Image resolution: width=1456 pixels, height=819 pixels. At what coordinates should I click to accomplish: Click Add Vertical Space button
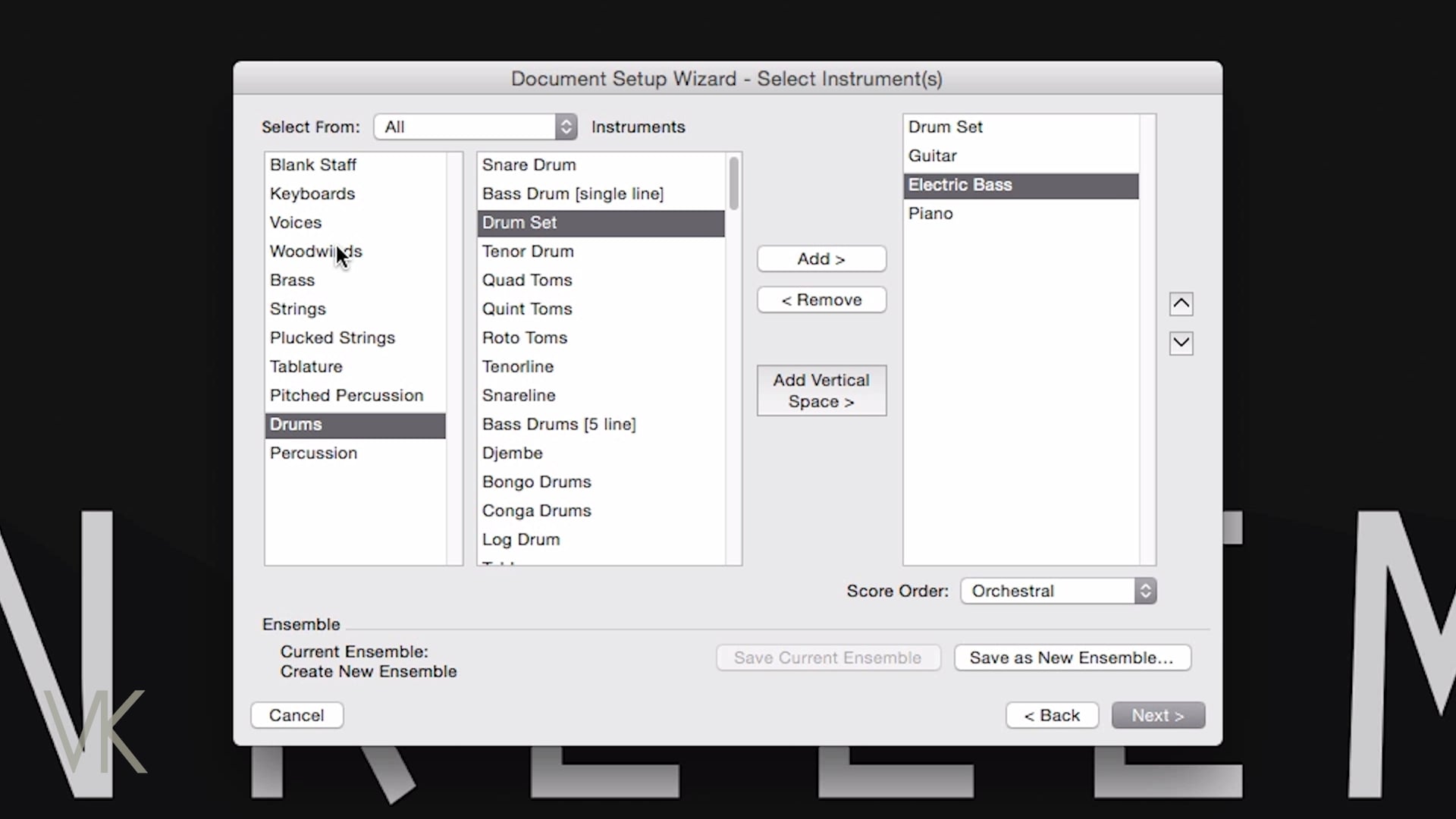(821, 391)
